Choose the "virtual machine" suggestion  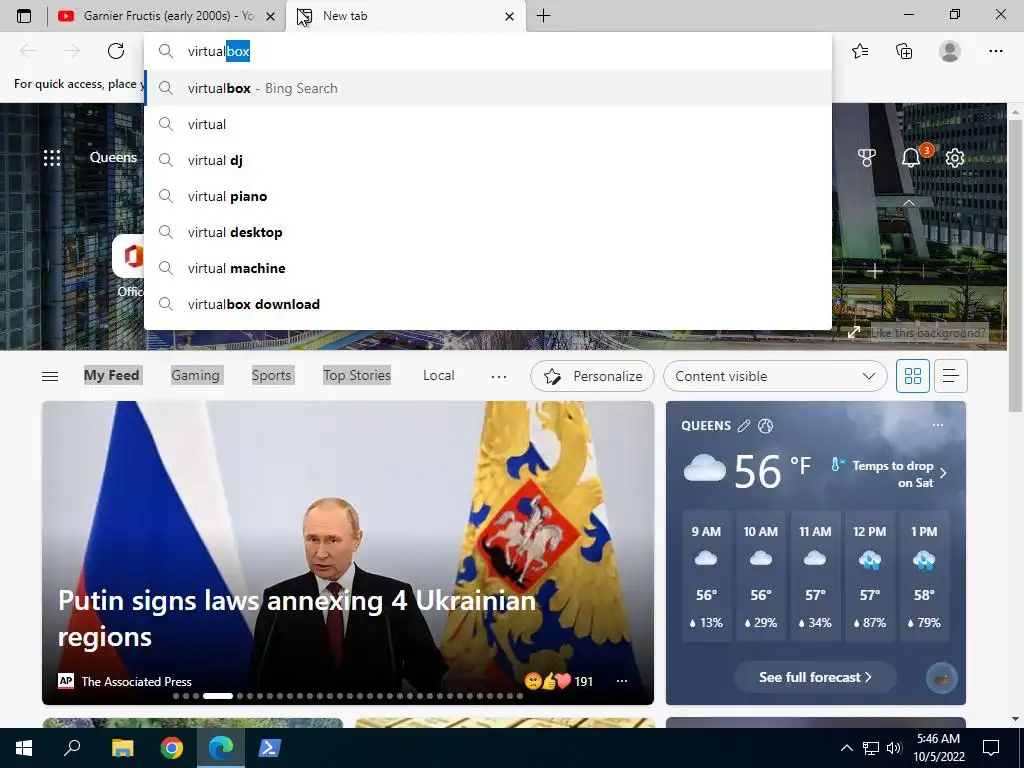point(488,268)
